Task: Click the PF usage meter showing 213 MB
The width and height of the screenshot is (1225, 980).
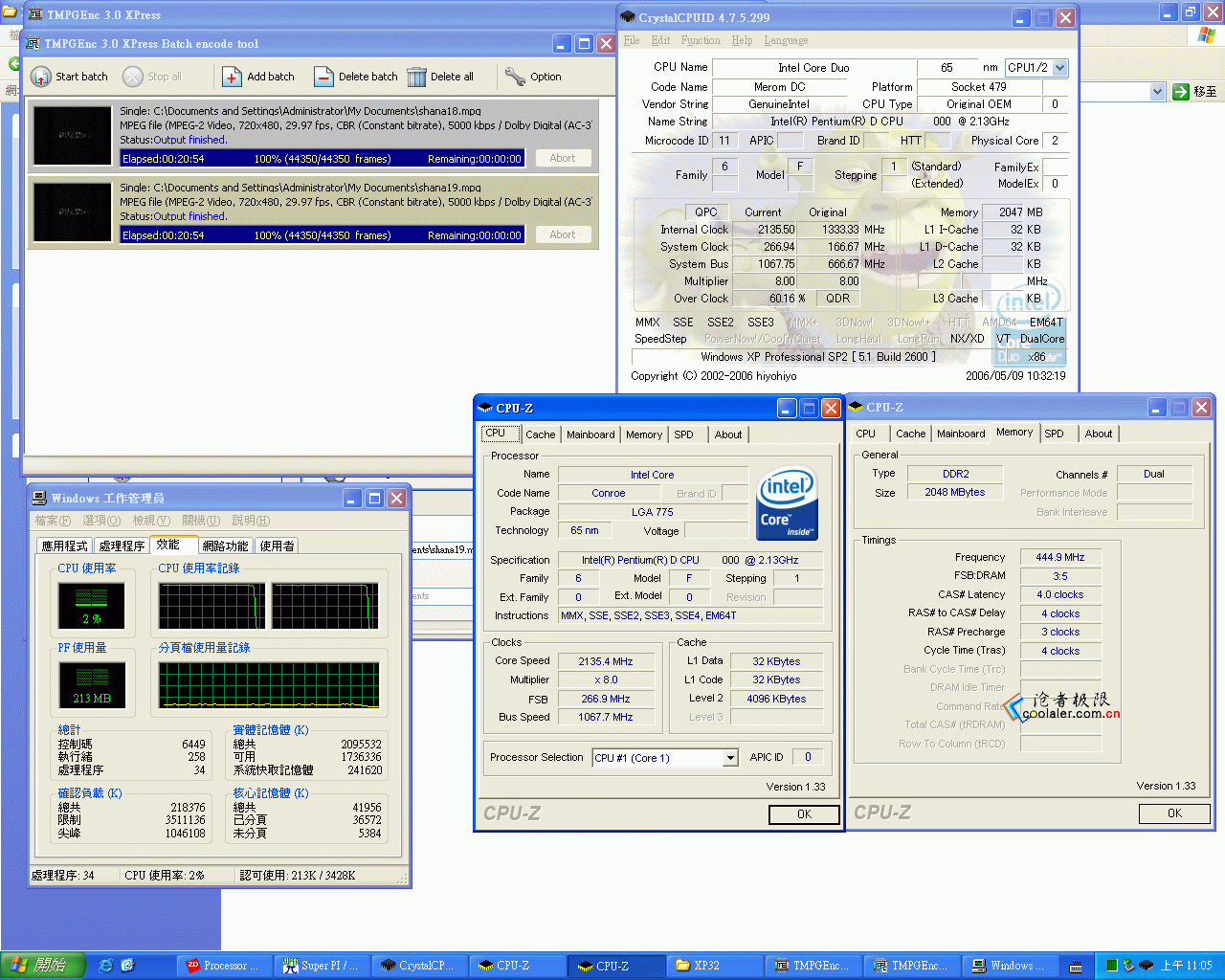Action: (92, 685)
